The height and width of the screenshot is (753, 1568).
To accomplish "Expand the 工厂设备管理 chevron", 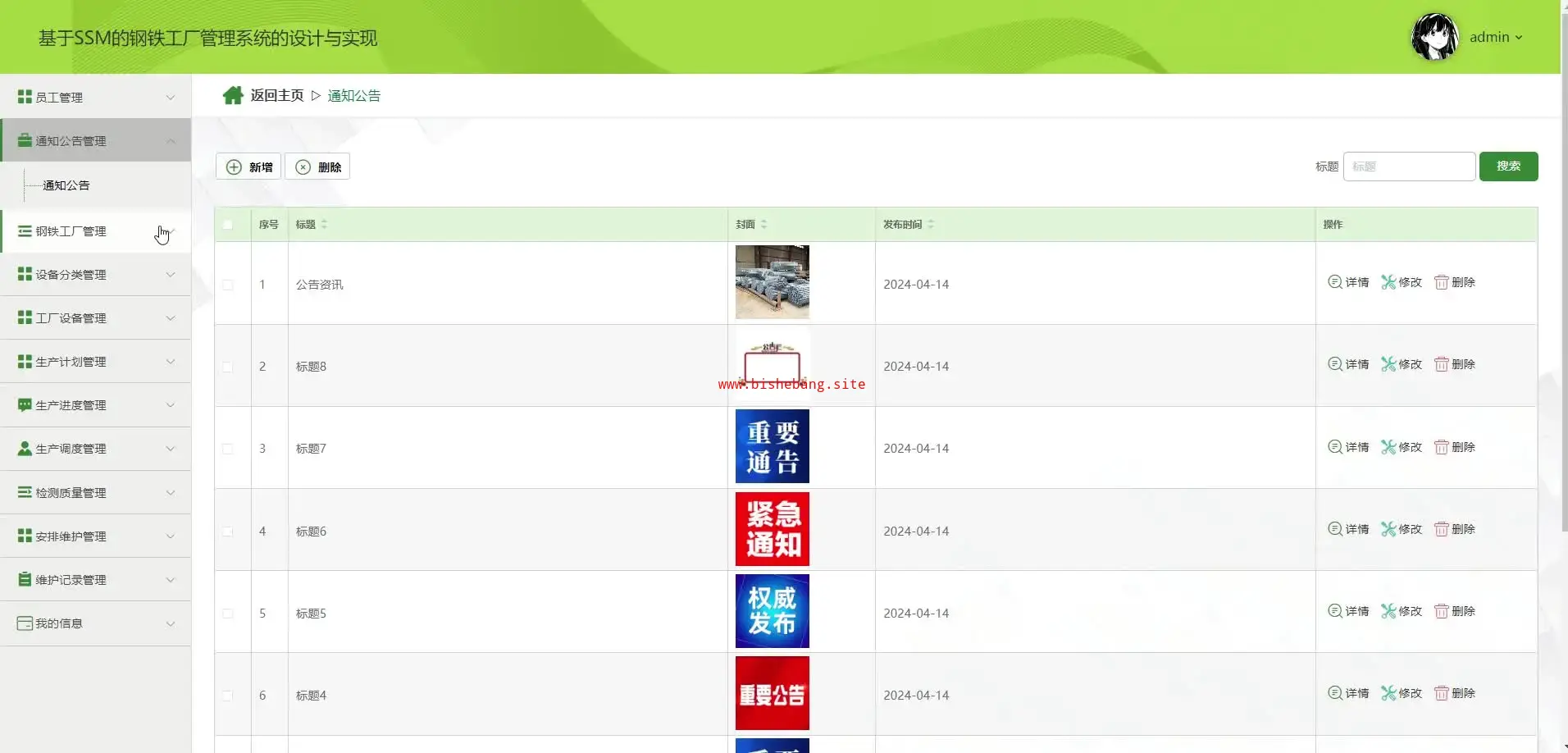I will pyautogui.click(x=171, y=318).
